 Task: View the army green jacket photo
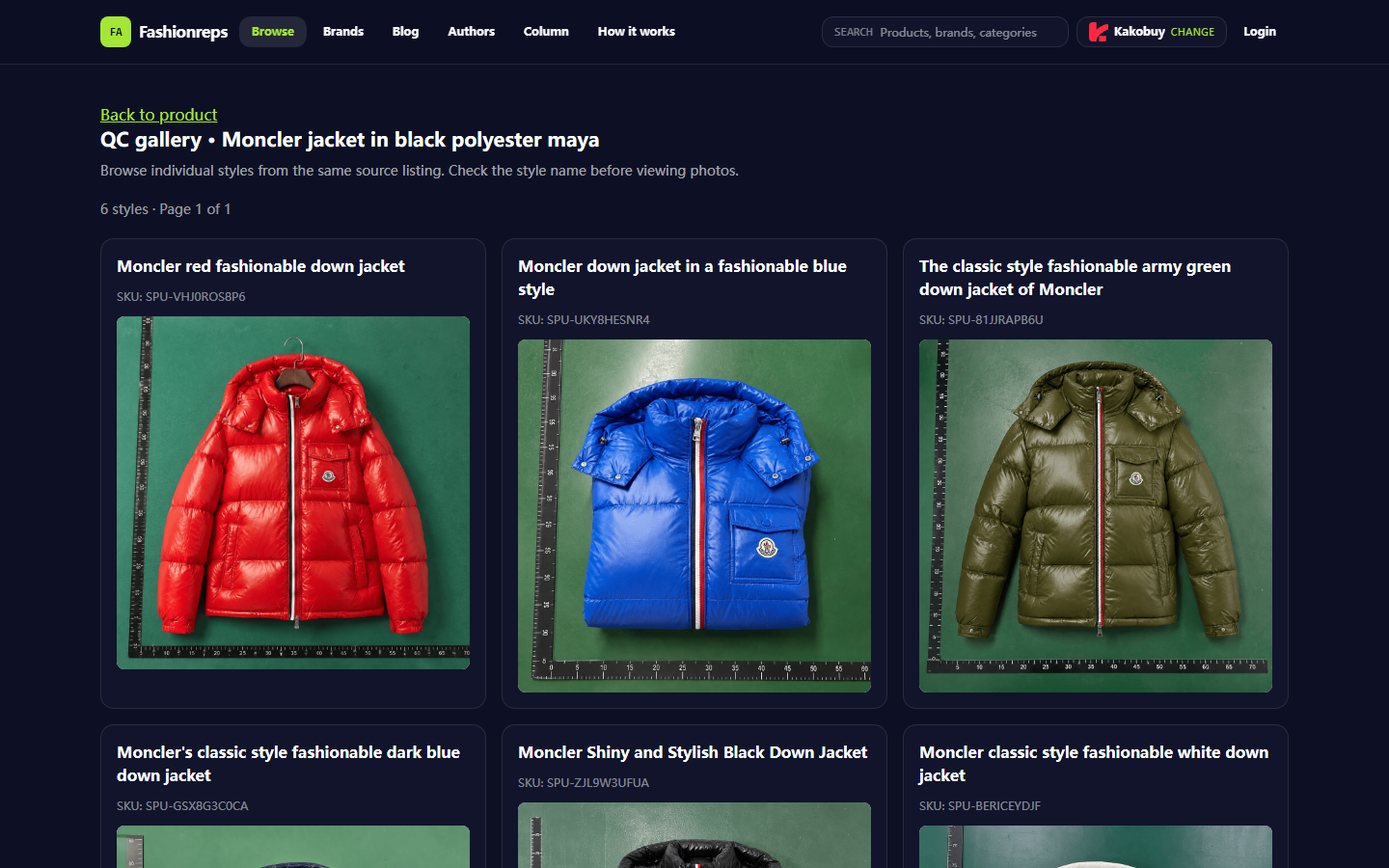(1096, 516)
